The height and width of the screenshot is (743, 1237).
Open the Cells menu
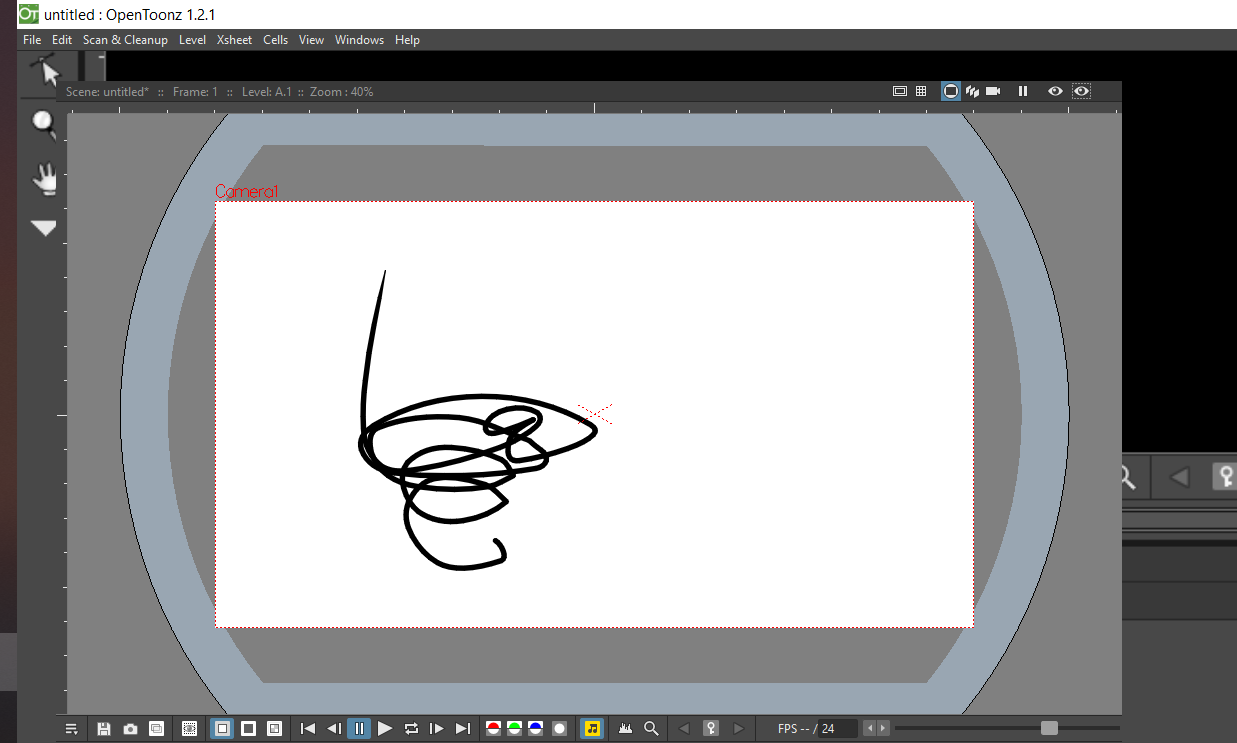[275, 40]
